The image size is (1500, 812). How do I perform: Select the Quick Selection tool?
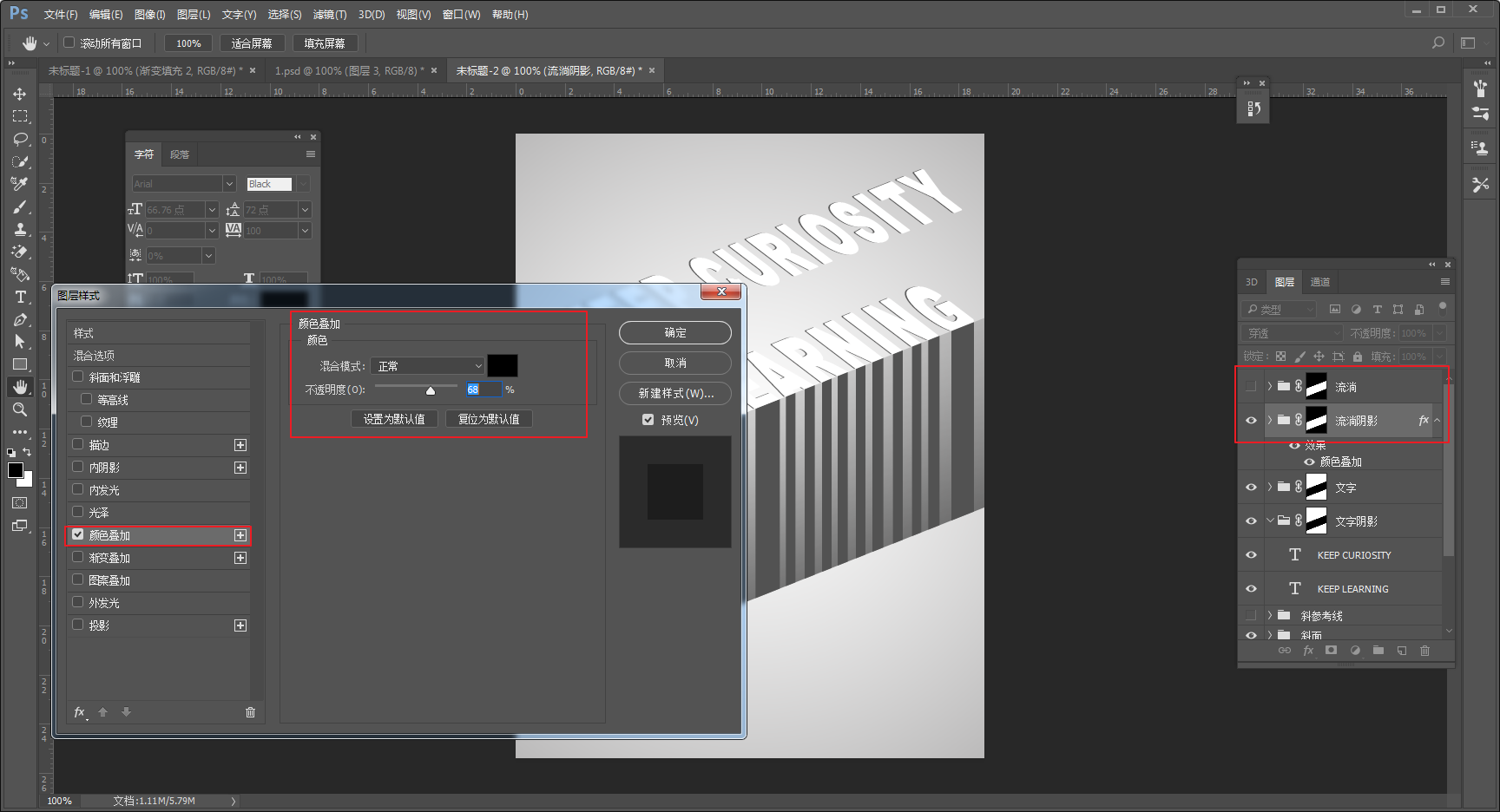coord(20,161)
